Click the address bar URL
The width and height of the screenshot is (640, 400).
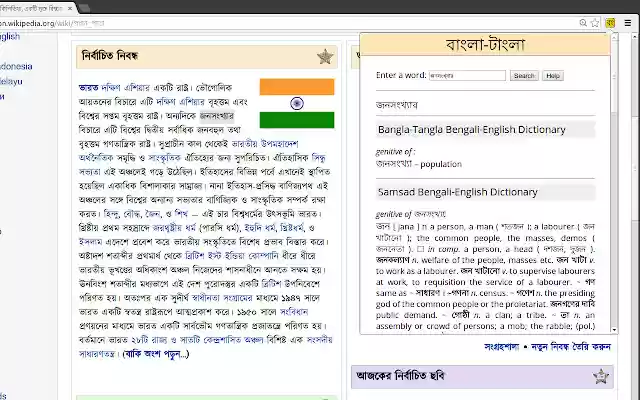click(52, 23)
